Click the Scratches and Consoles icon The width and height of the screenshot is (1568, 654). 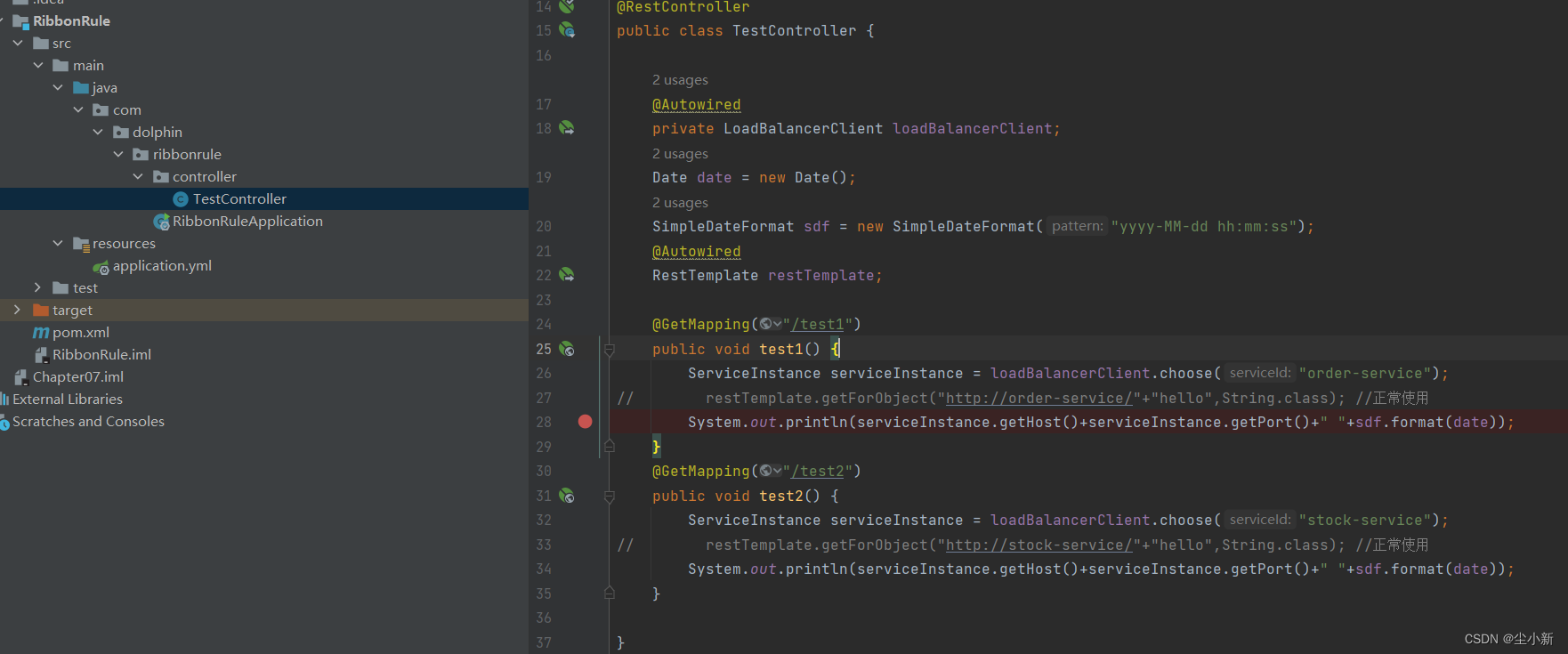point(4,423)
